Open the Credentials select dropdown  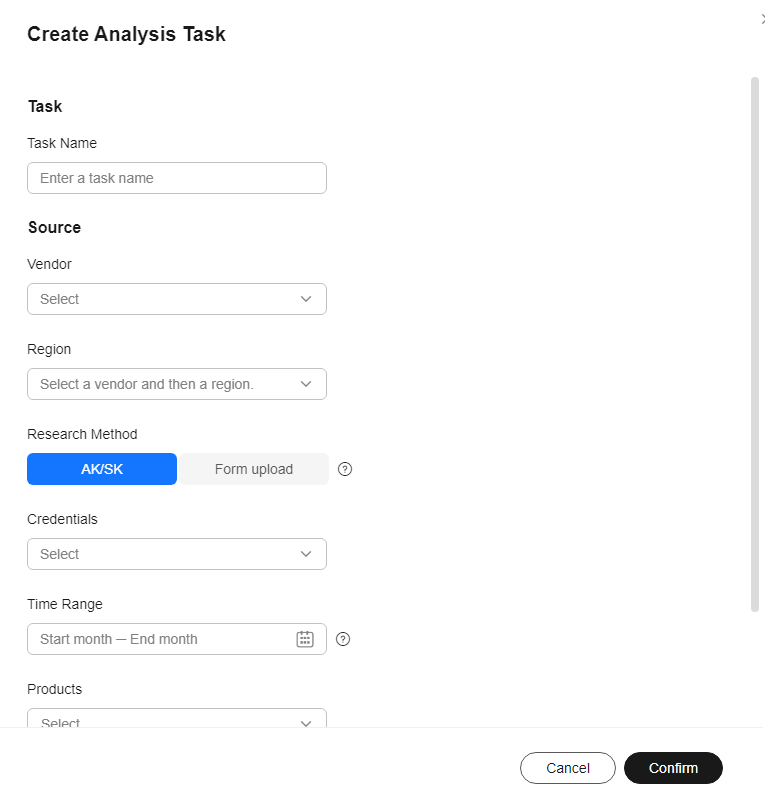(177, 554)
